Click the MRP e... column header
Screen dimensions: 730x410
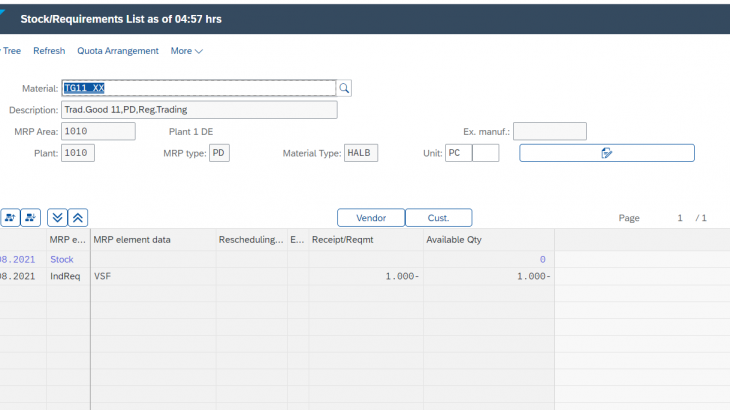coord(68,240)
